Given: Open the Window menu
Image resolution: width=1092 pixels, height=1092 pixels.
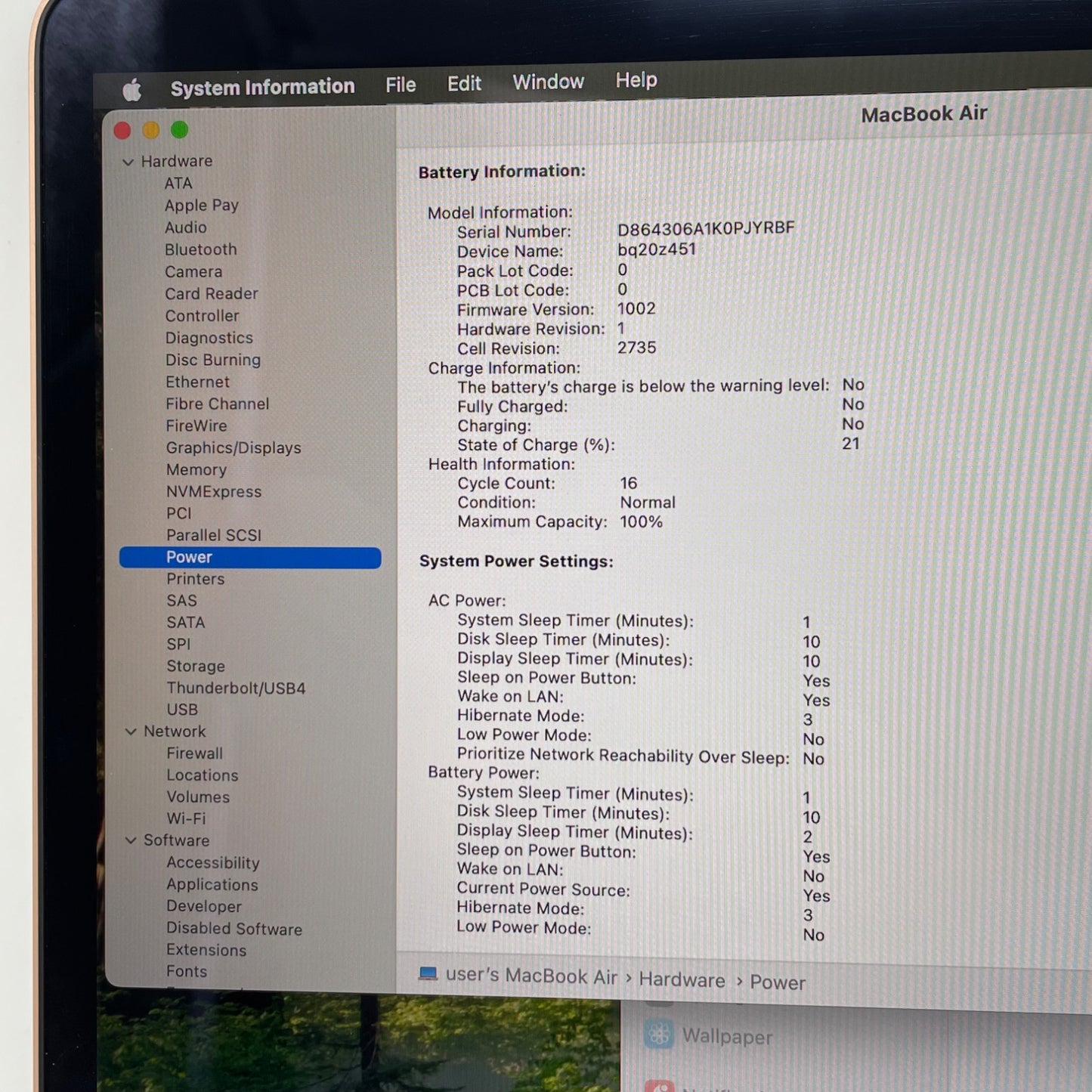Looking at the screenshot, I should click(x=548, y=82).
